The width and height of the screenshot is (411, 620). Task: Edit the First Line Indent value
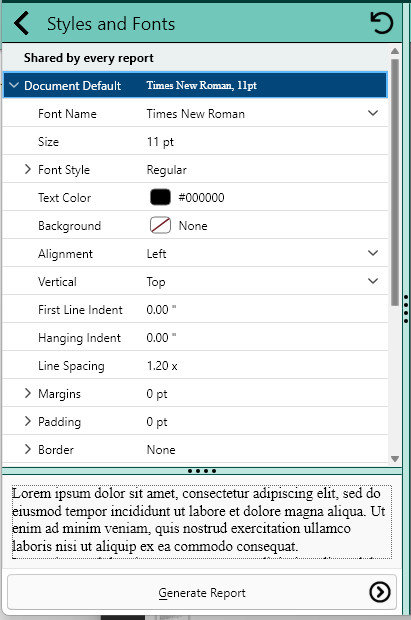pyautogui.click(x=161, y=310)
